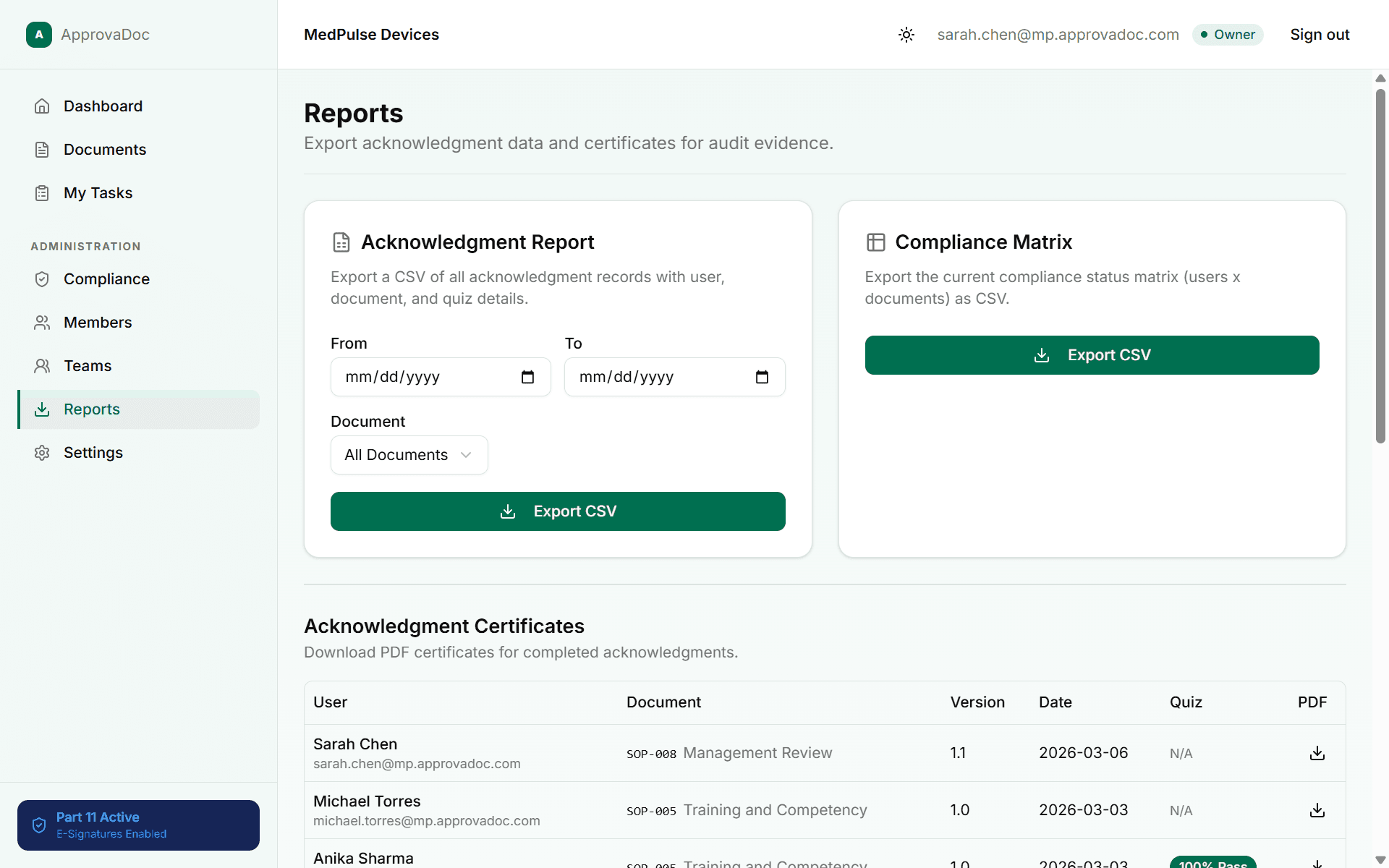Select the Documents sidebar icon
1389x868 pixels.
42,149
